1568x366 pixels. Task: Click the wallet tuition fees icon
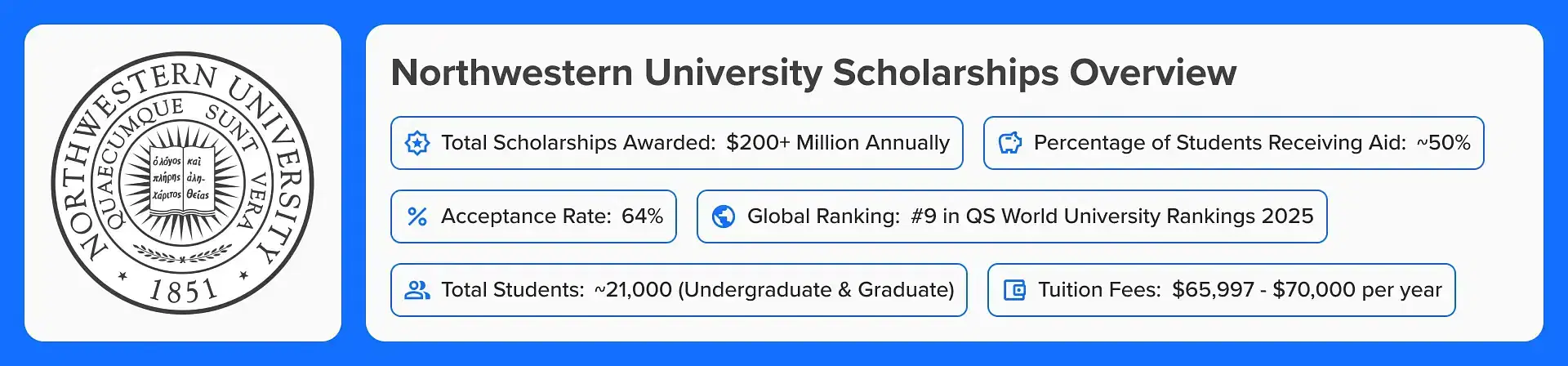tap(1014, 290)
